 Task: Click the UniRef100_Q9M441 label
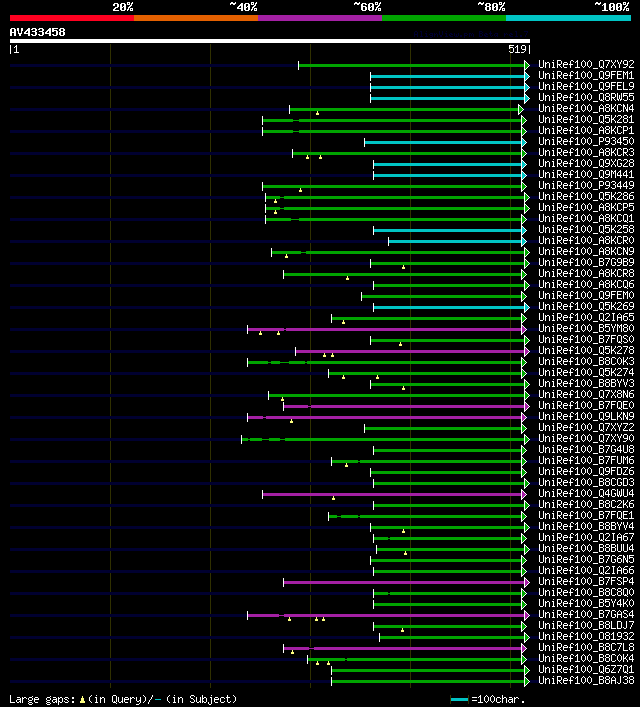coord(586,174)
